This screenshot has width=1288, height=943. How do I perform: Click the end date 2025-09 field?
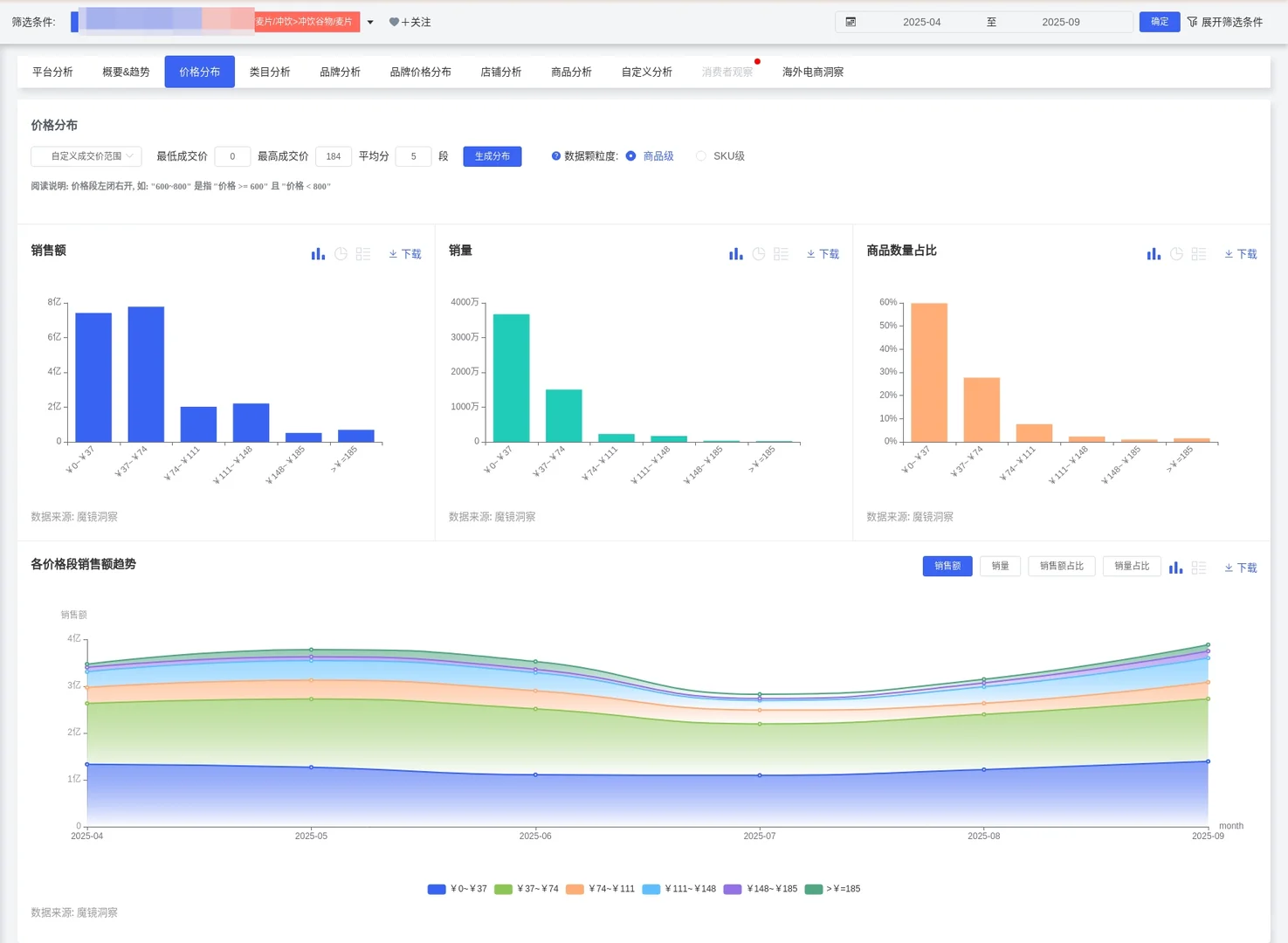pos(1061,22)
